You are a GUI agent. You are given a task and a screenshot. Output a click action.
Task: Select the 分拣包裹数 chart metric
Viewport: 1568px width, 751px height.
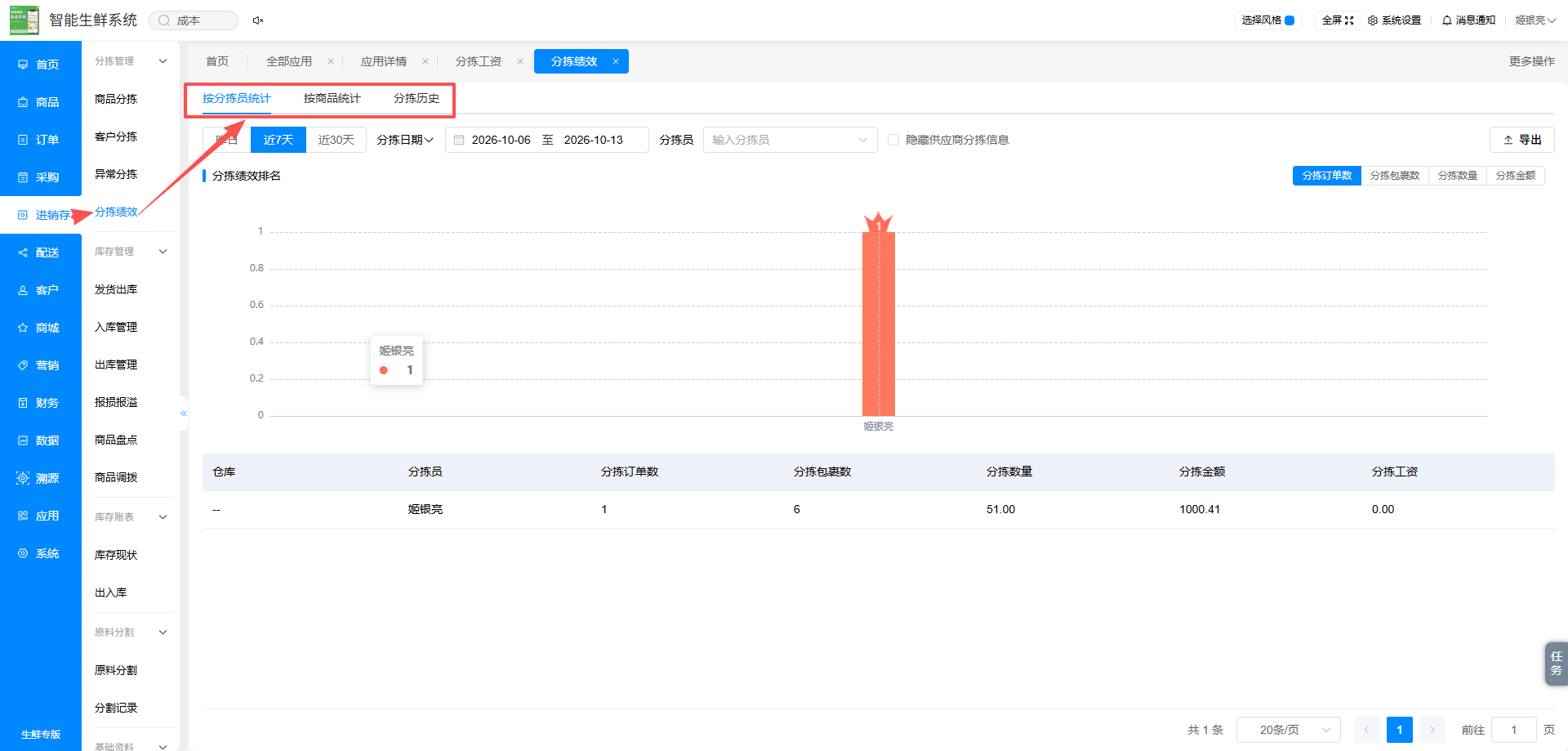(1395, 176)
